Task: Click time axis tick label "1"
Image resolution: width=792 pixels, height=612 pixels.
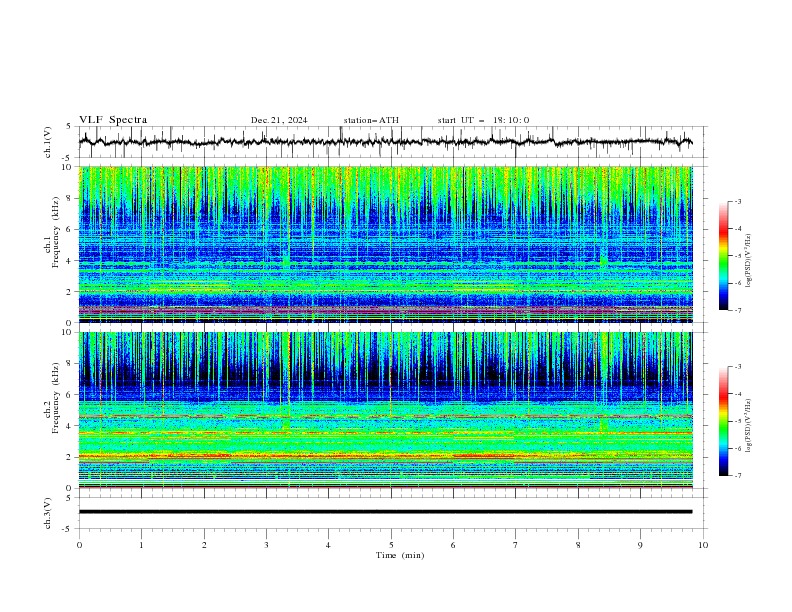Action: [141, 545]
